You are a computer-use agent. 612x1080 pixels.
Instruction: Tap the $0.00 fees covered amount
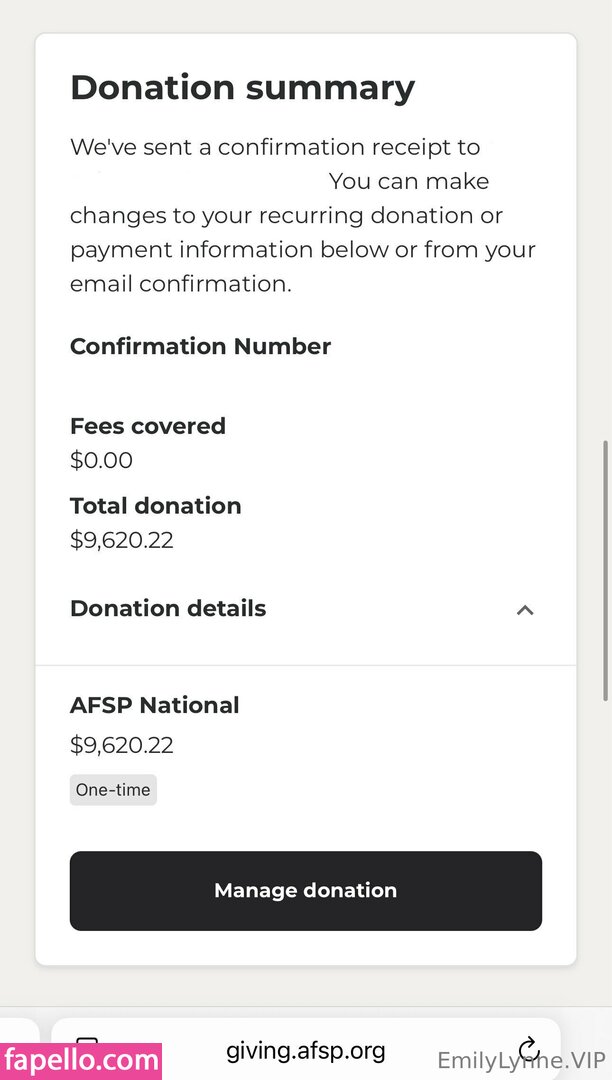(x=101, y=460)
